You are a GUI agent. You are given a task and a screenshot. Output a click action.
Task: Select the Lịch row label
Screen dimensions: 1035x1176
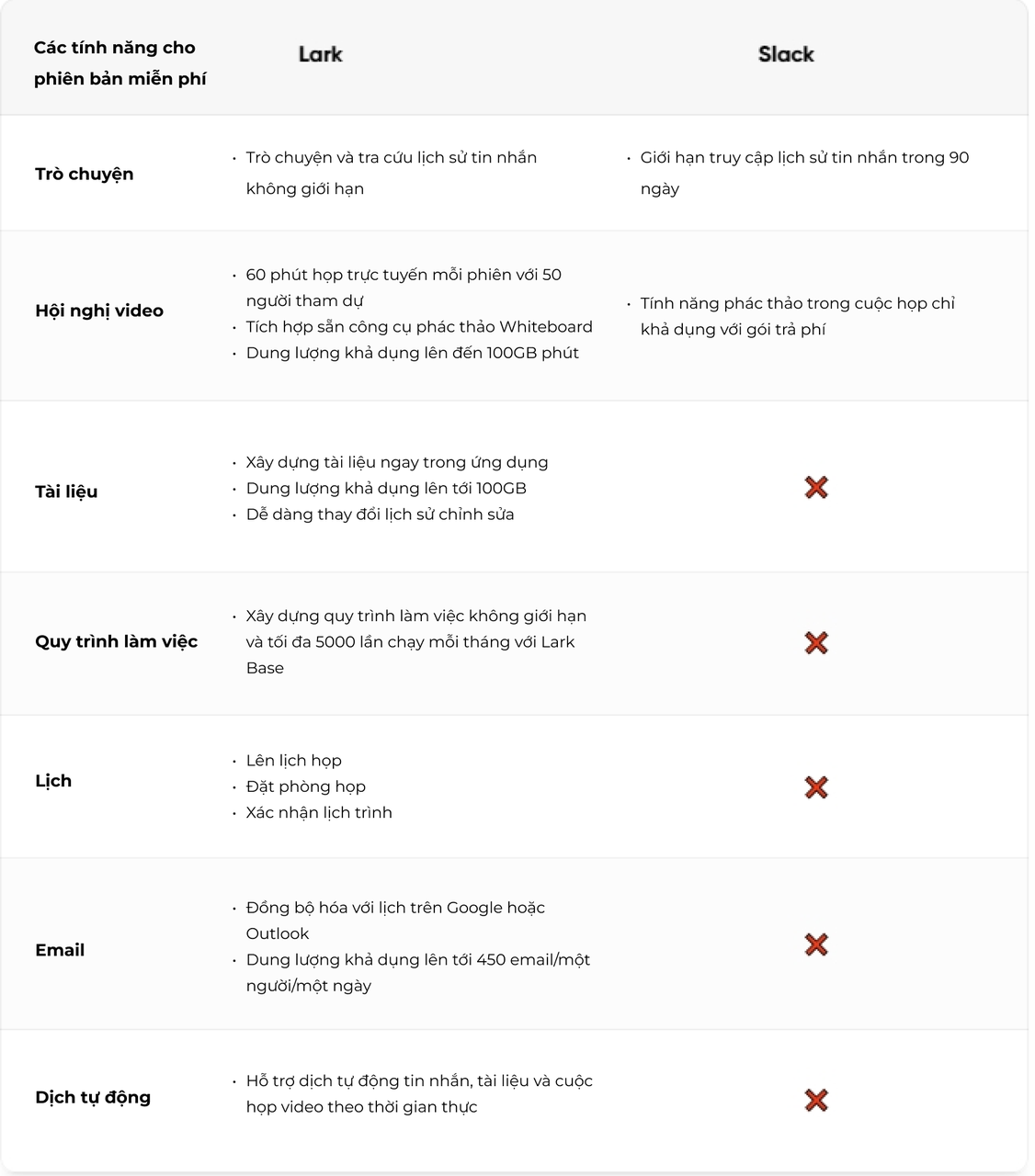[x=53, y=781]
